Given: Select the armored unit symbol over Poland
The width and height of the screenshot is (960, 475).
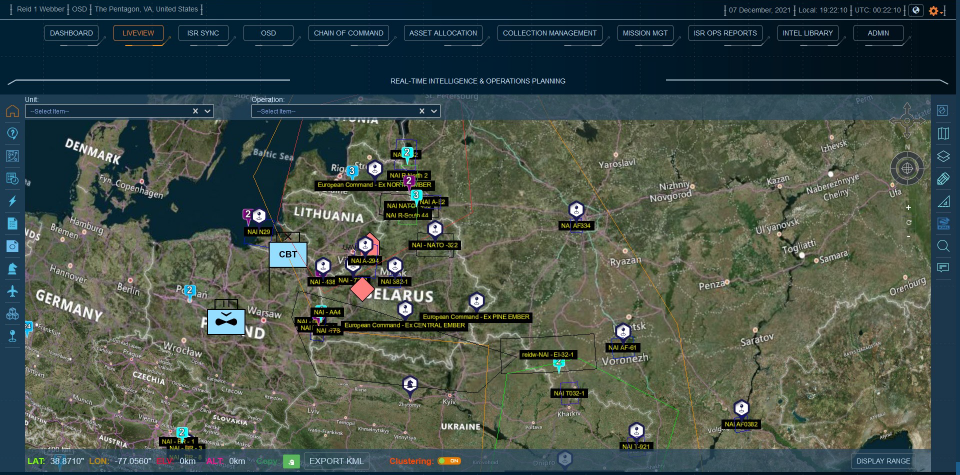Looking at the screenshot, I should pyautogui.click(x=226, y=321).
